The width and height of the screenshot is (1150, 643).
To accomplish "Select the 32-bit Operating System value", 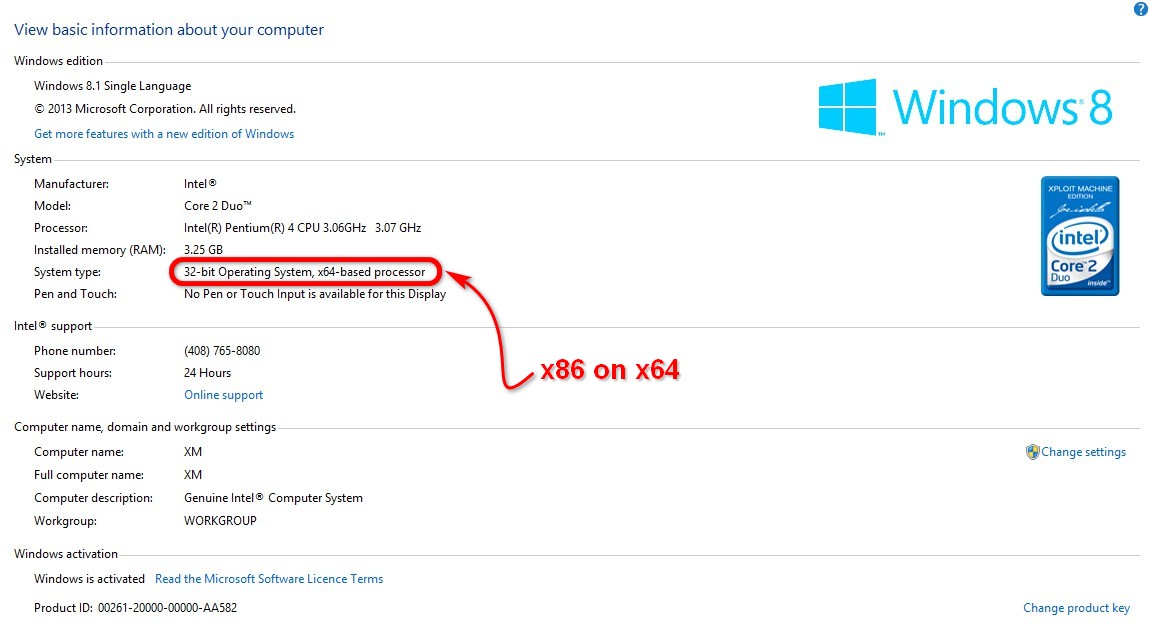I will [x=304, y=272].
